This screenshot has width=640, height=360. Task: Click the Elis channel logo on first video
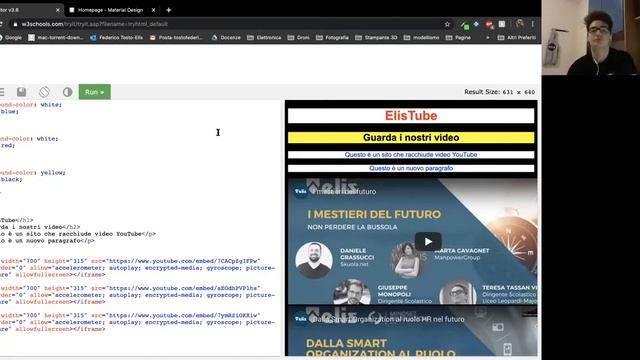(301, 191)
